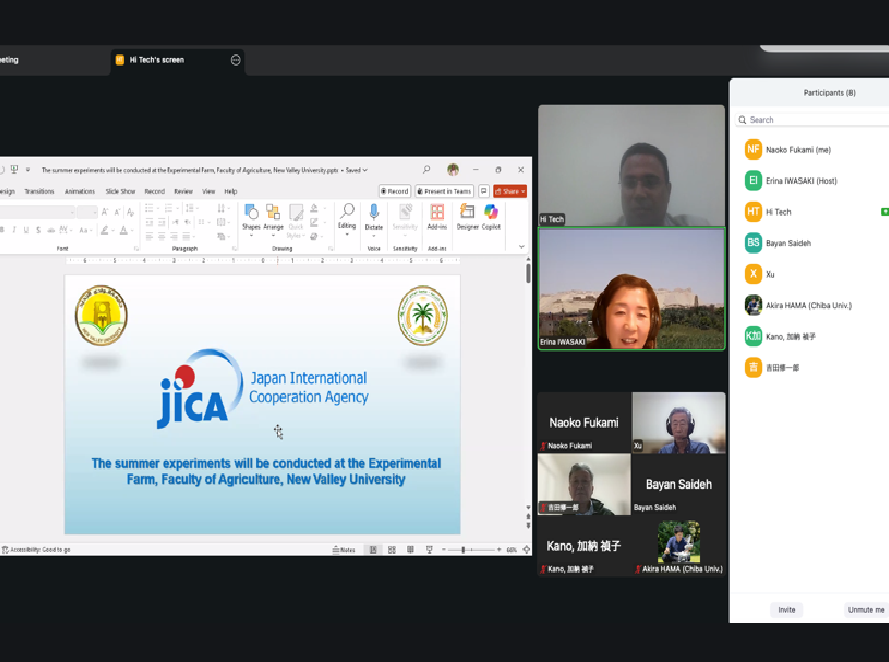Open Copilot from the ribbon
This screenshot has width=889, height=662.
491,212
